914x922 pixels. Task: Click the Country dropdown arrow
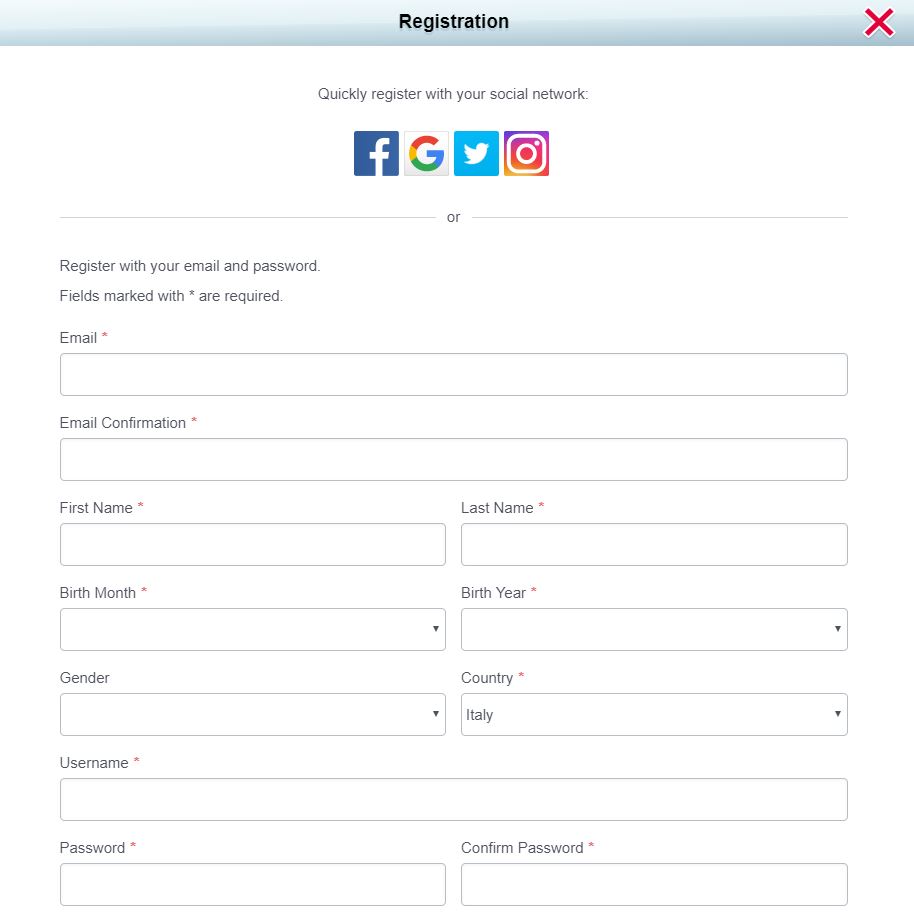pyautogui.click(x=836, y=714)
